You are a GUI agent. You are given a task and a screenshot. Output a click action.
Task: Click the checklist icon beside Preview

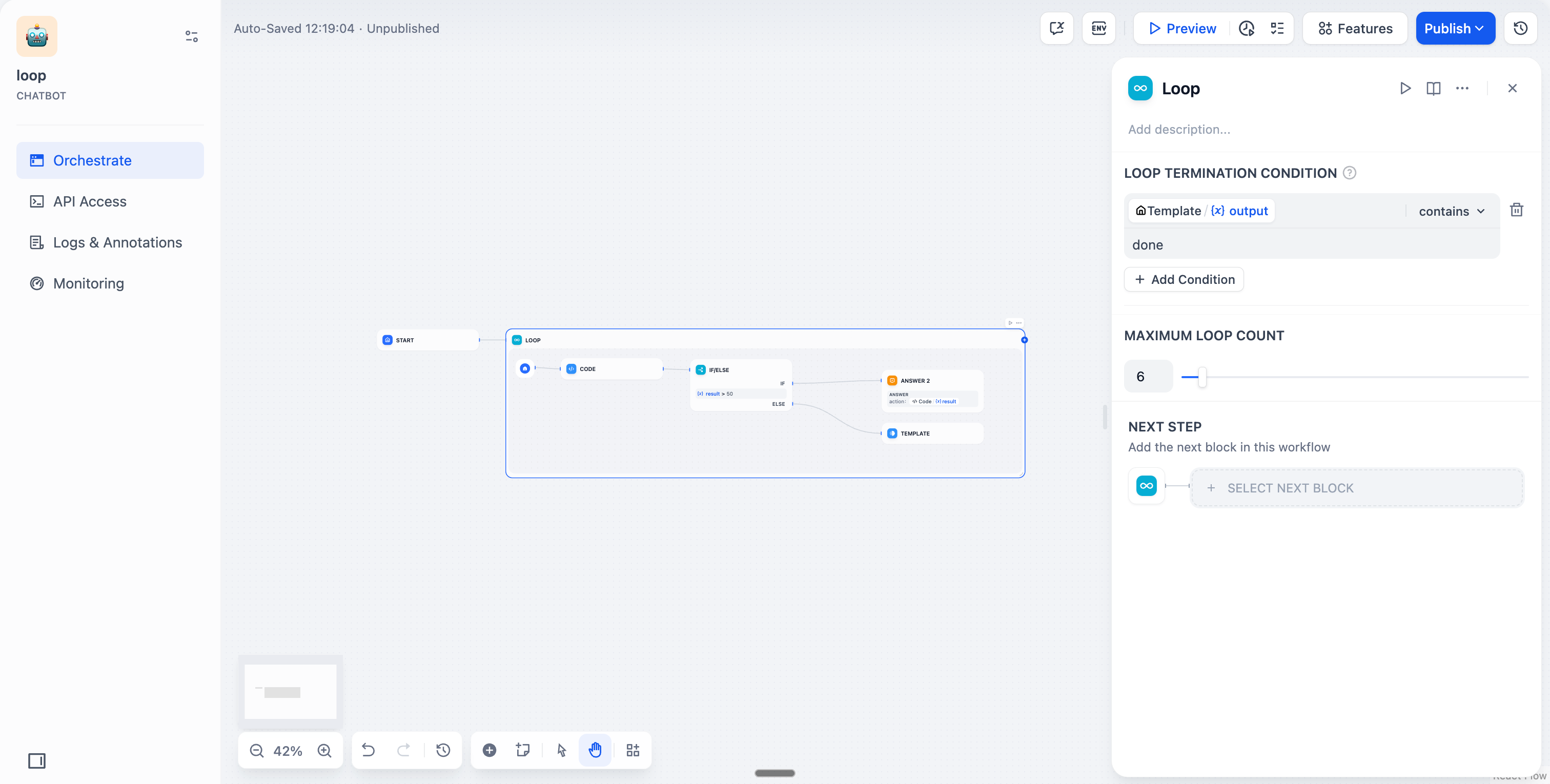1277,28
